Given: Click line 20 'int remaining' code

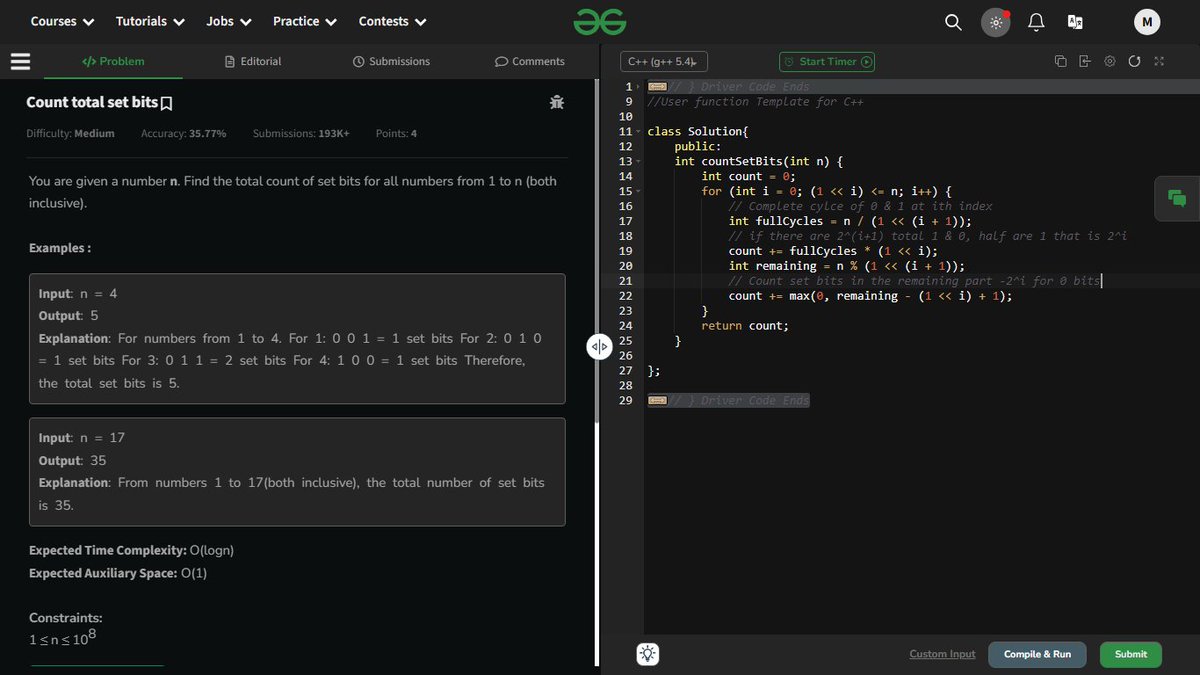Looking at the screenshot, I should coord(847,266).
